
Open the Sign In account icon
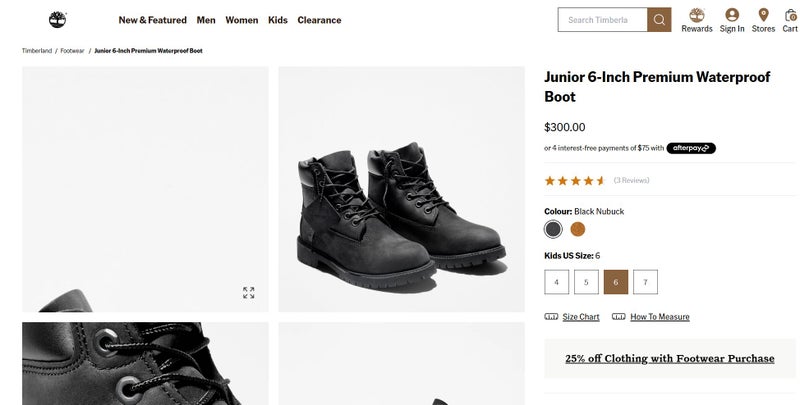pyautogui.click(x=732, y=16)
